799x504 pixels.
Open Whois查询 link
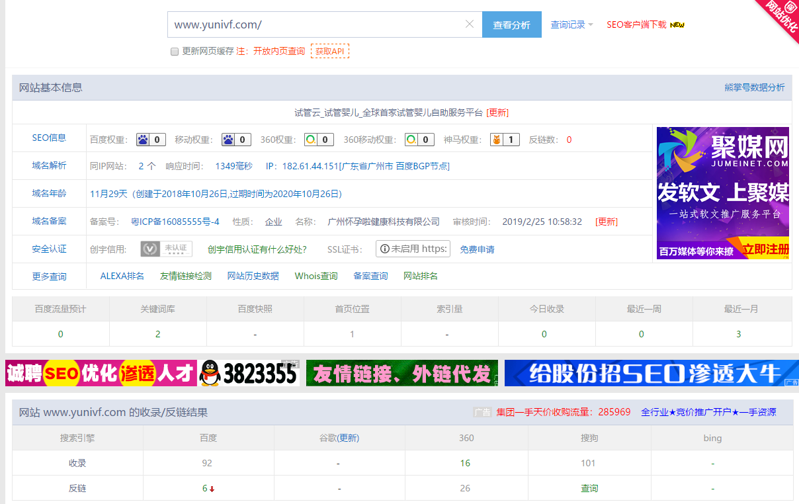pyautogui.click(x=316, y=276)
